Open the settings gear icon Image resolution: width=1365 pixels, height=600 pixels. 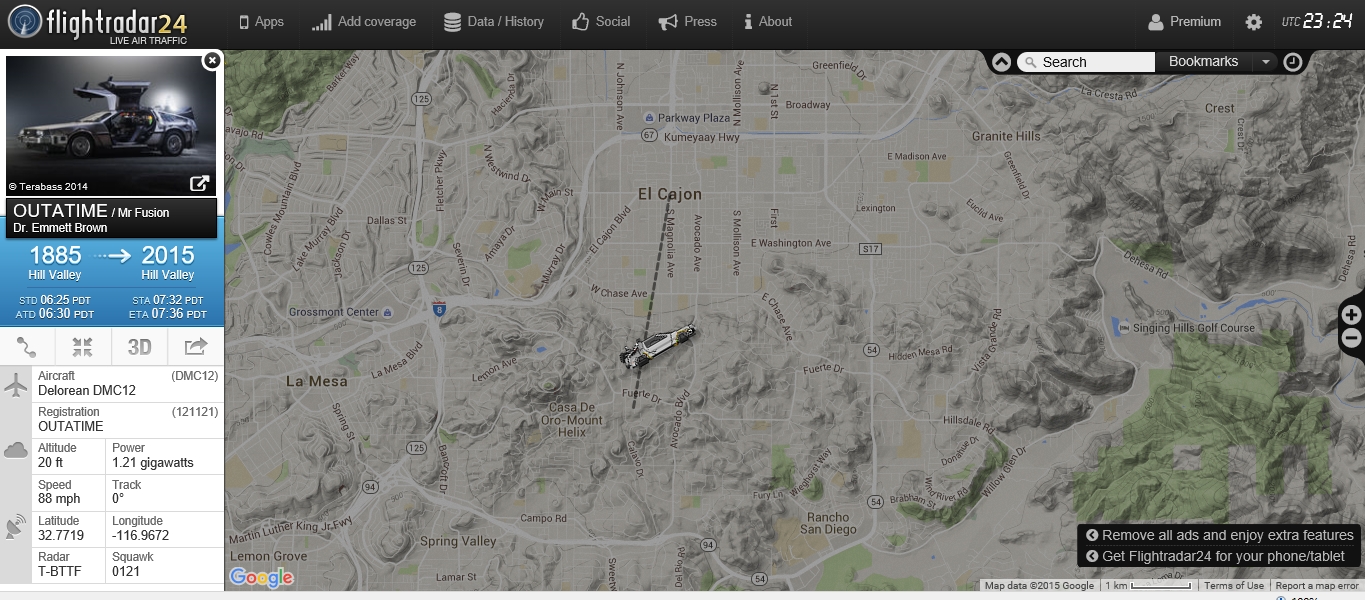click(1253, 22)
